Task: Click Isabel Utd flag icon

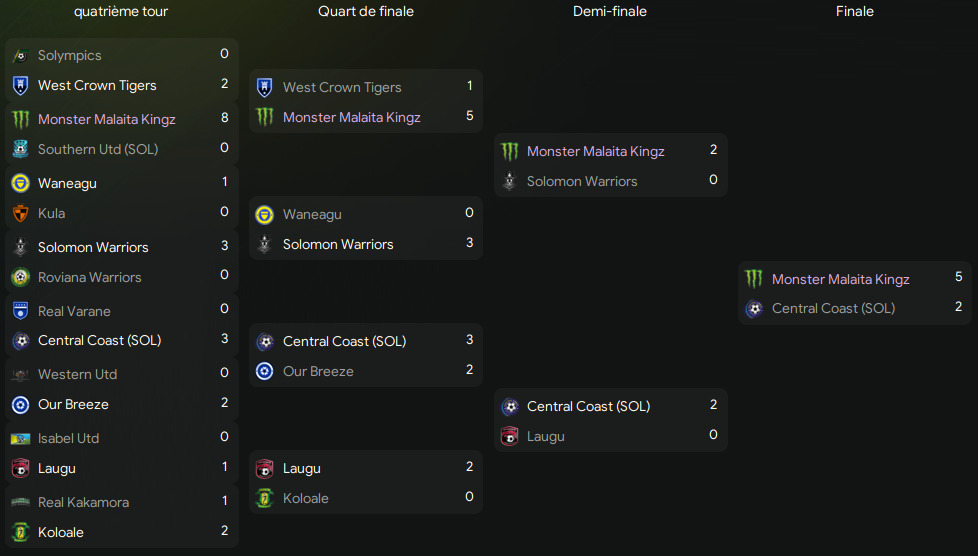Action: point(21,439)
